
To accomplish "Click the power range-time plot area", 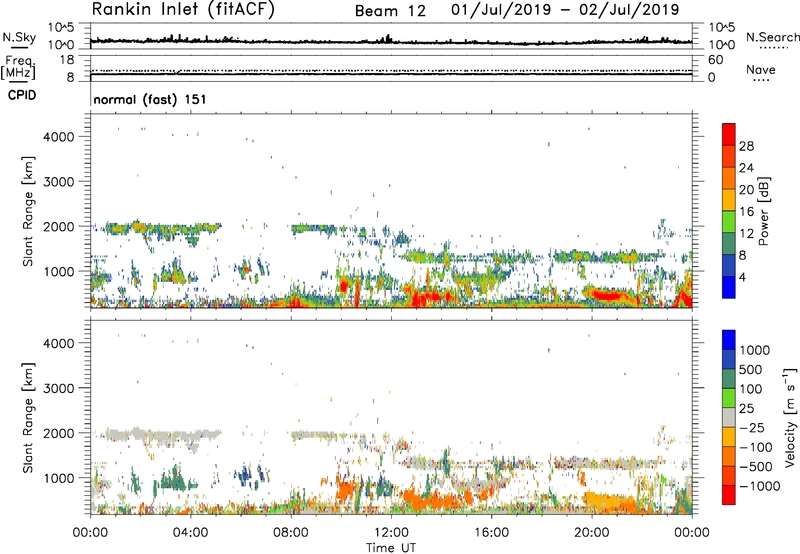I will (x=391, y=211).
